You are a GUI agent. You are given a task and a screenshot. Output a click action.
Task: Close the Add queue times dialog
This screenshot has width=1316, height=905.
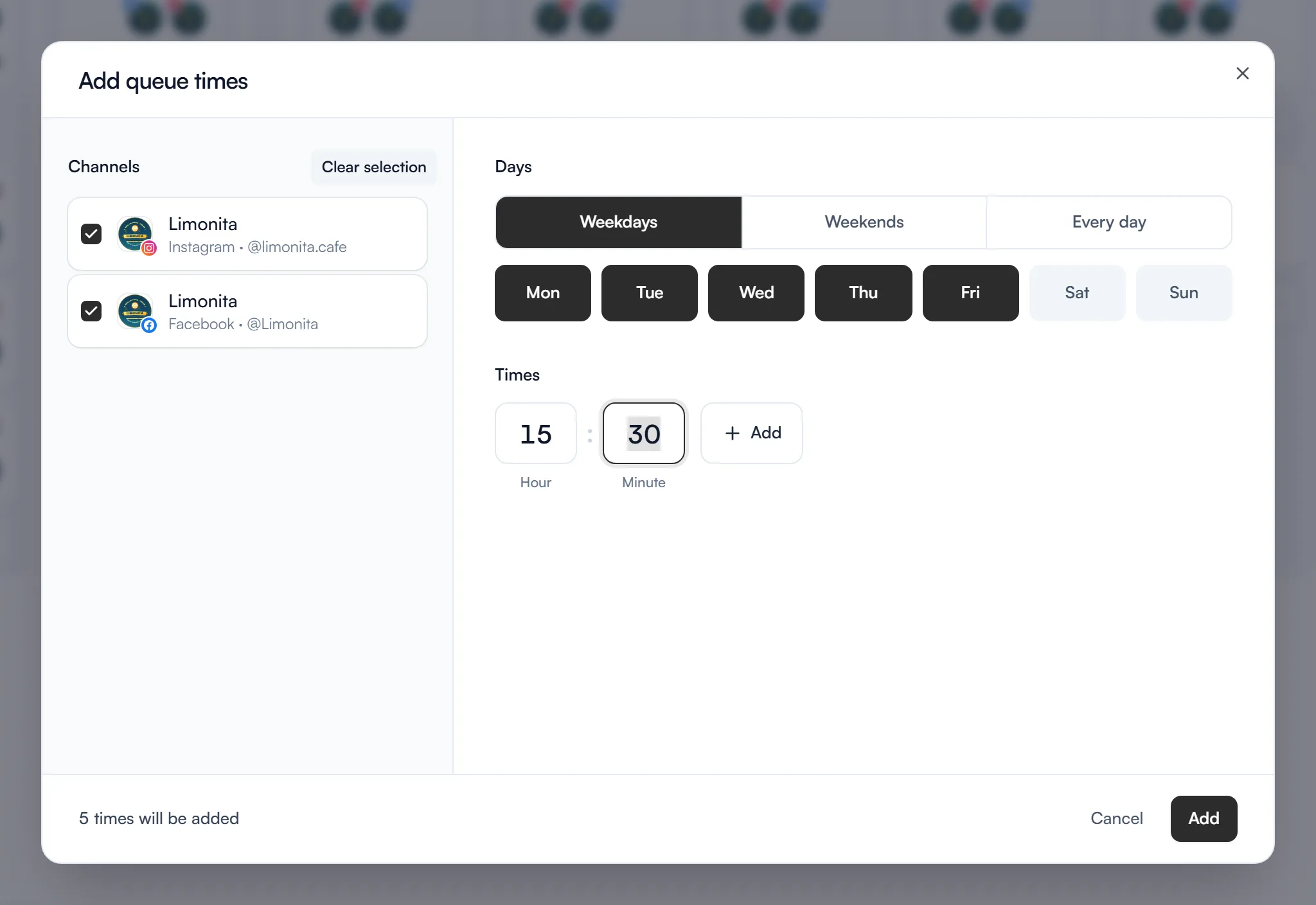click(1242, 73)
